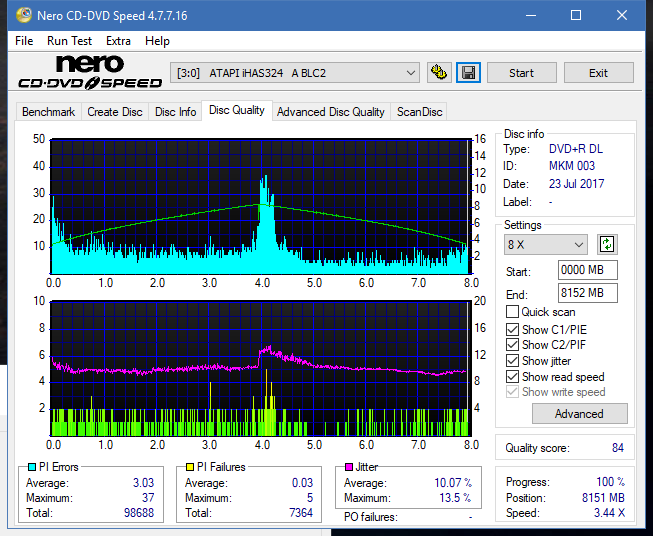
Task: Toggle Show C1/PIE checkbox
Action: click(x=512, y=329)
